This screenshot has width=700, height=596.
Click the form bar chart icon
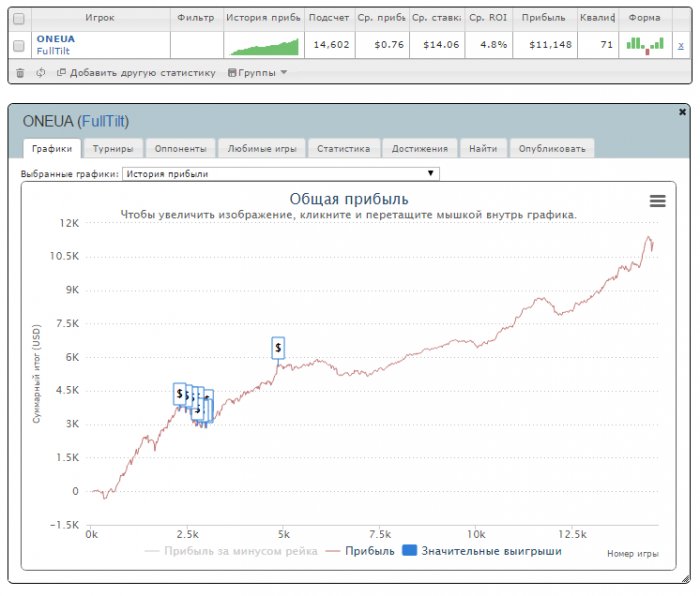tap(645, 45)
